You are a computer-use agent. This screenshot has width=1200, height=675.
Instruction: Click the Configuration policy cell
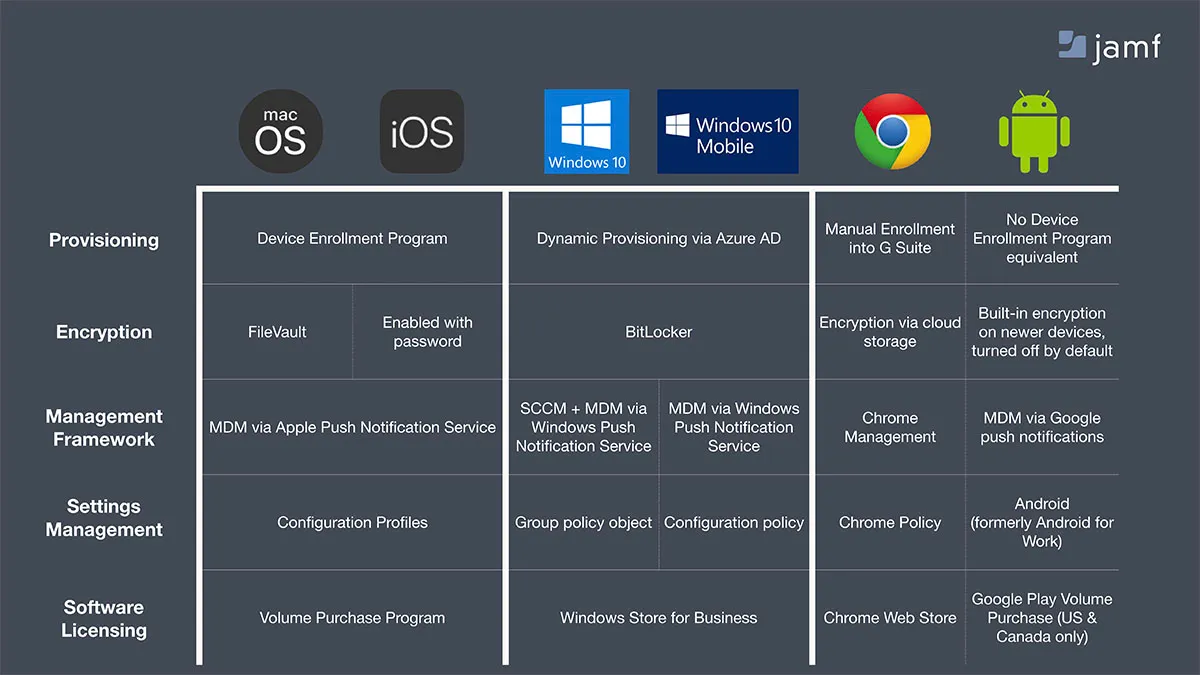coord(734,522)
